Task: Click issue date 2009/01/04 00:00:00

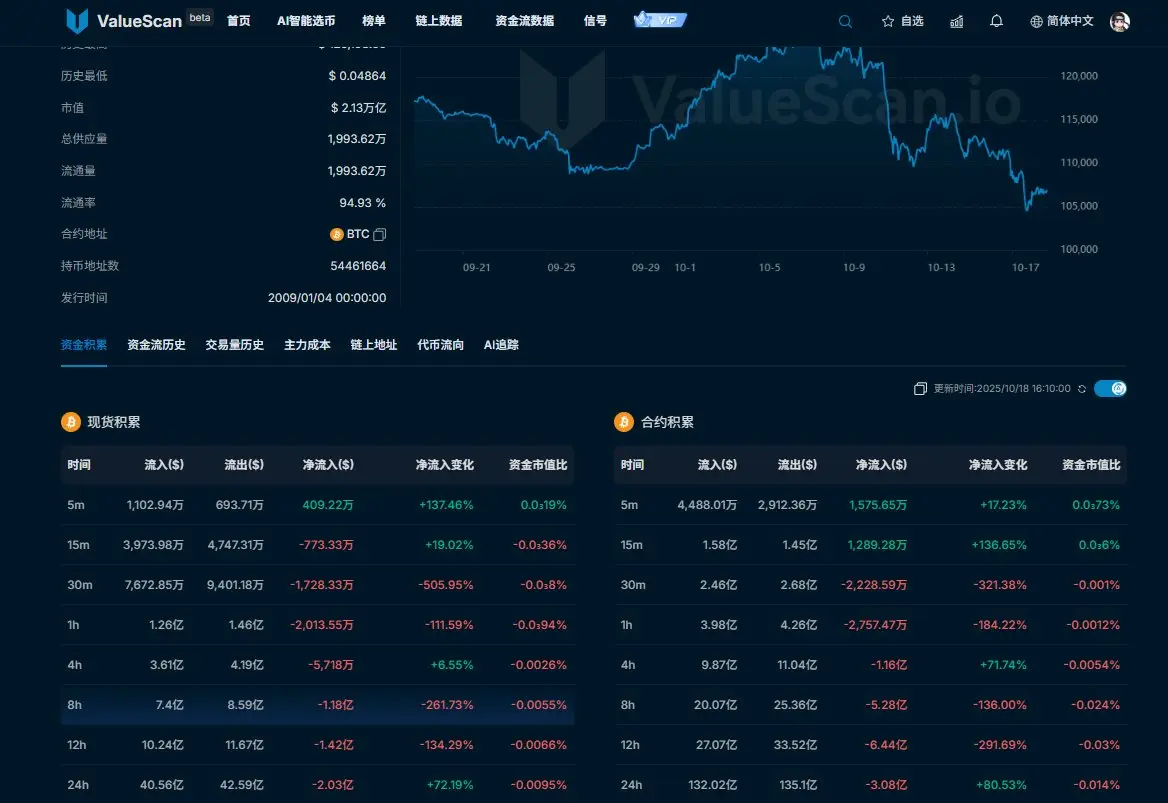Action: pos(327,298)
